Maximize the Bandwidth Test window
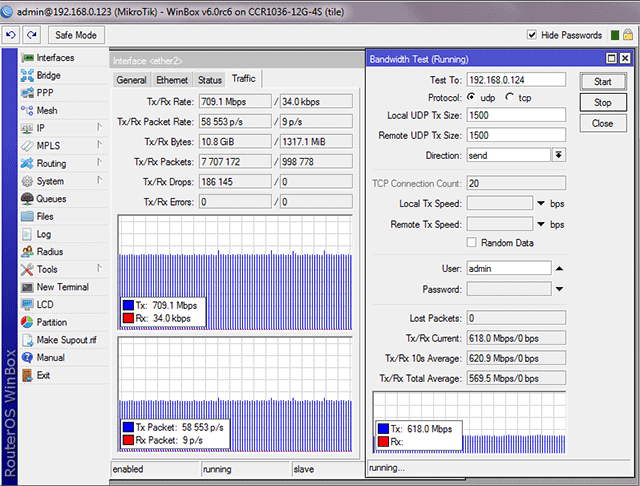Screen dimensions: 640x486 pyautogui.click(x=611, y=58)
